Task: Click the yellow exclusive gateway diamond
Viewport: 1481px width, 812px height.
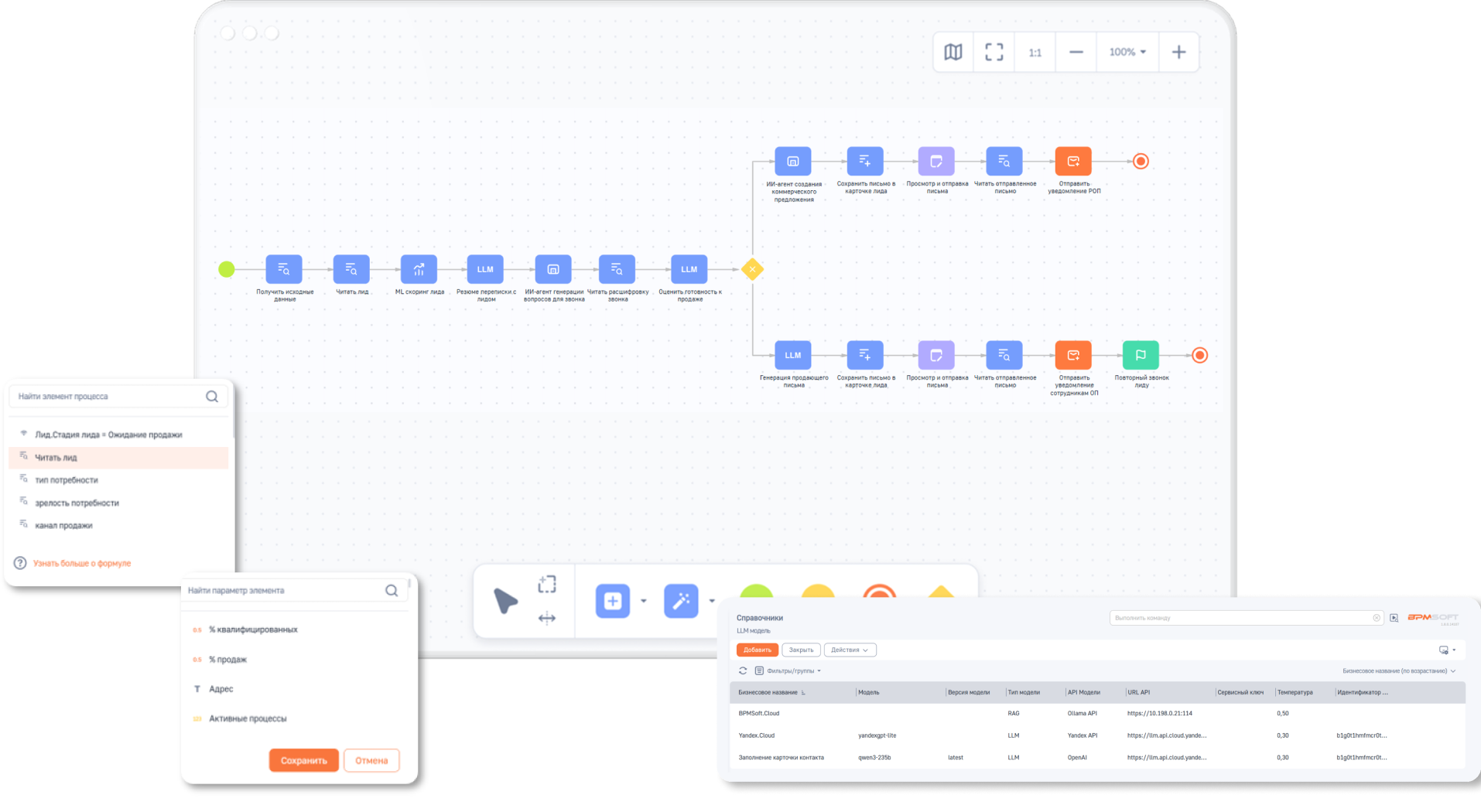Action: click(x=752, y=269)
